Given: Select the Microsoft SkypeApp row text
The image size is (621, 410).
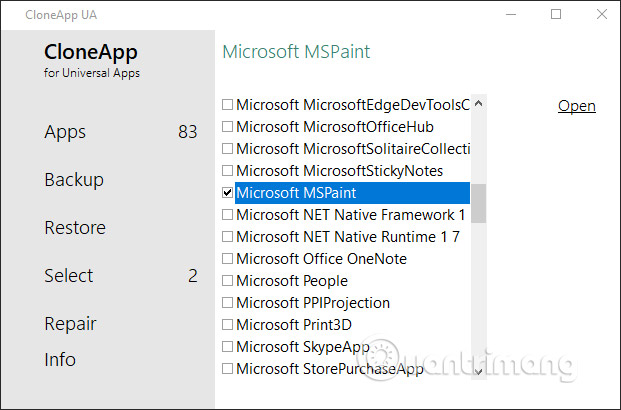Looking at the screenshot, I should 303,347.
